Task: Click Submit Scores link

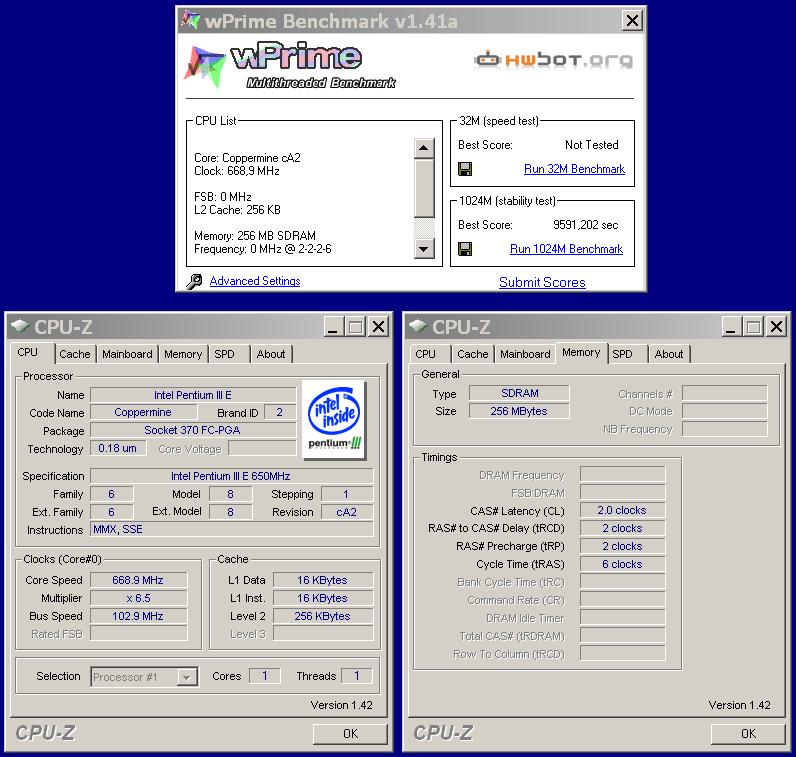Action: pos(542,282)
